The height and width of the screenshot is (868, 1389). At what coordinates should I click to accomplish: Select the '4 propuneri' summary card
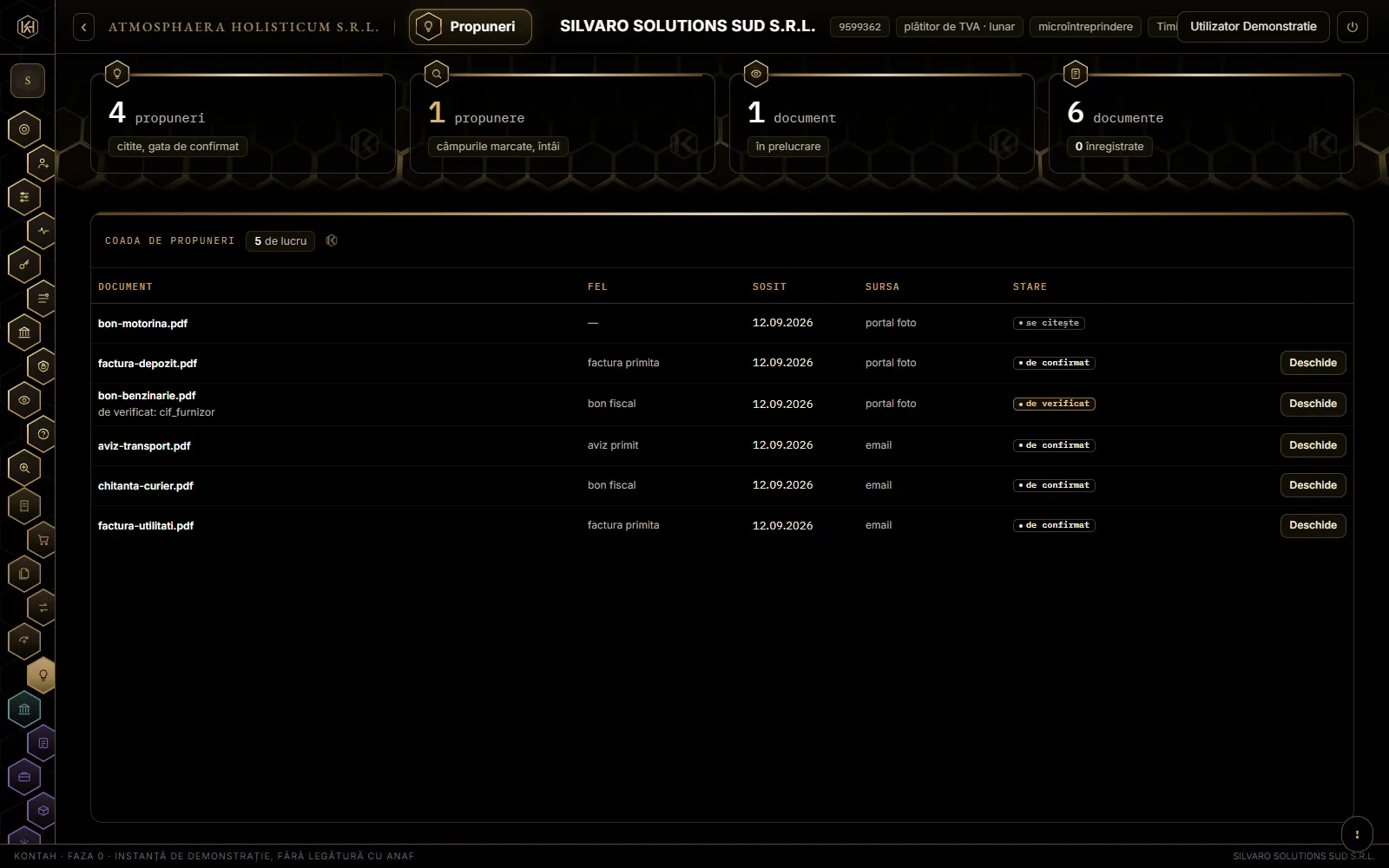tap(243, 123)
